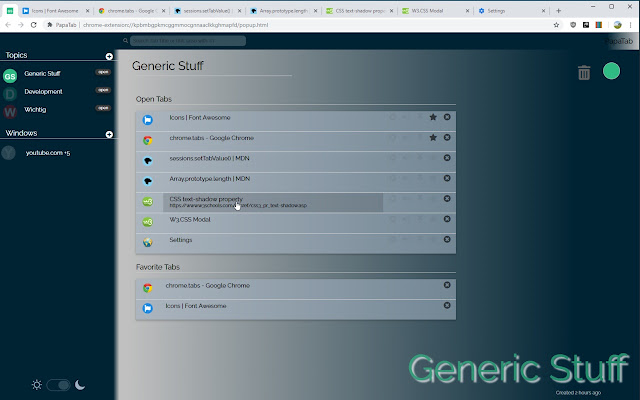The width and height of the screenshot is (640, 400).
Task: Open the Development topic
Action: coord(43,91)
